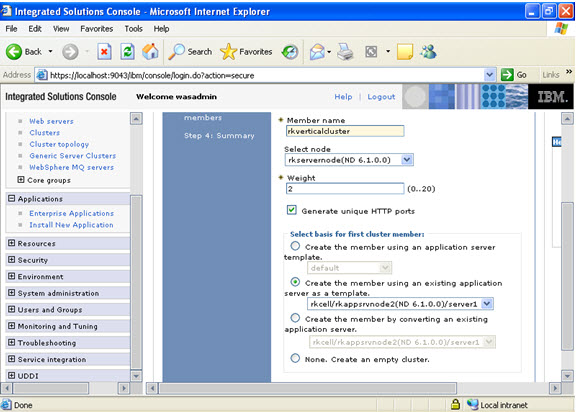This screenshot has width=576, height=412.
Task: Print the page with the printer icon
Action: click(345, 52)
